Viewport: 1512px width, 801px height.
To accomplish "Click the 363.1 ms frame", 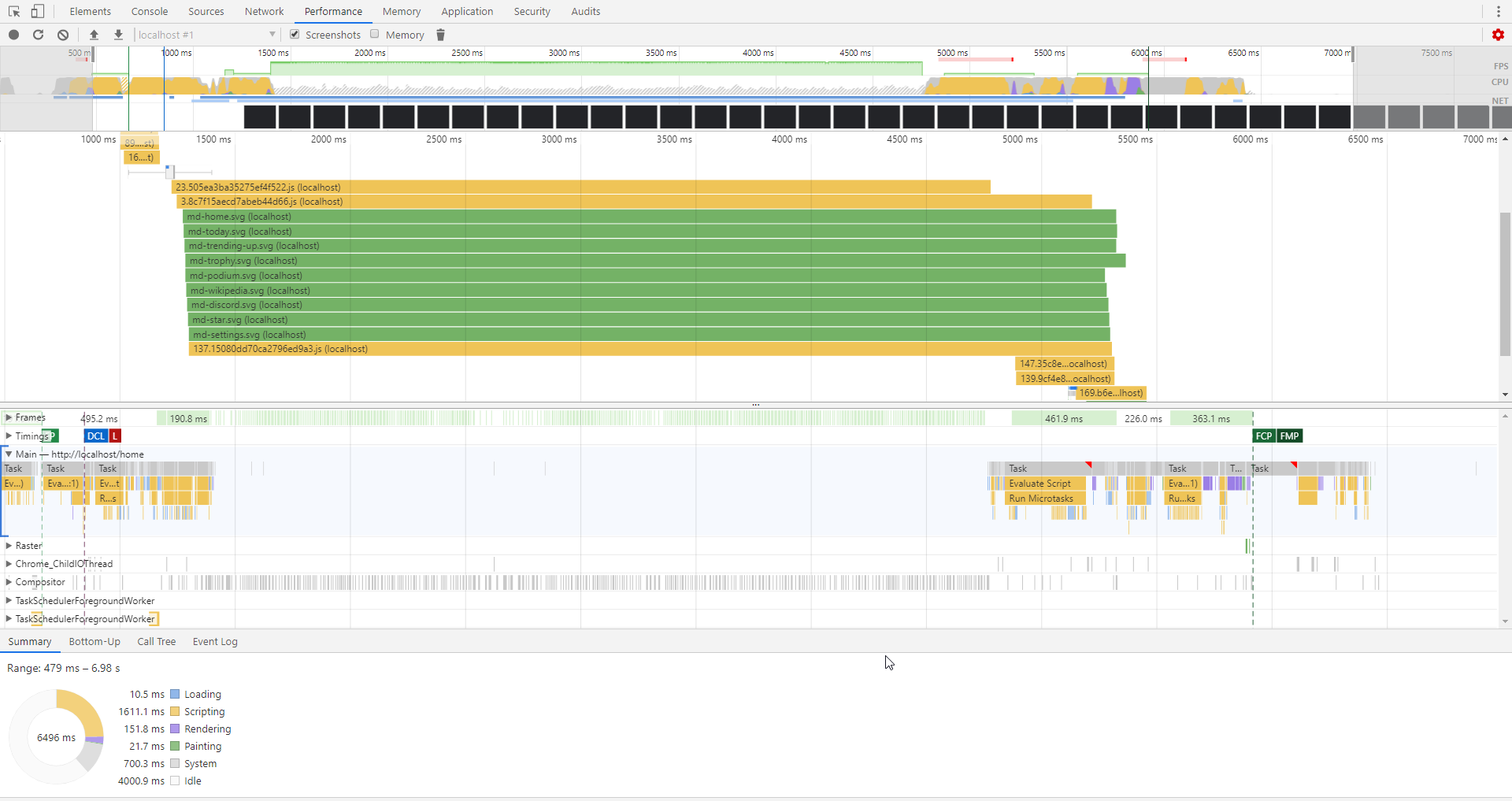I will pos(1211,418).
